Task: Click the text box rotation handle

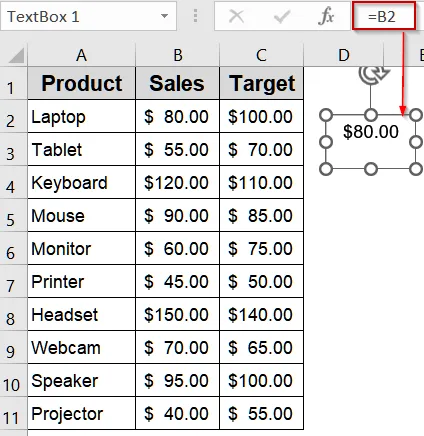Action: coord(374,74)
